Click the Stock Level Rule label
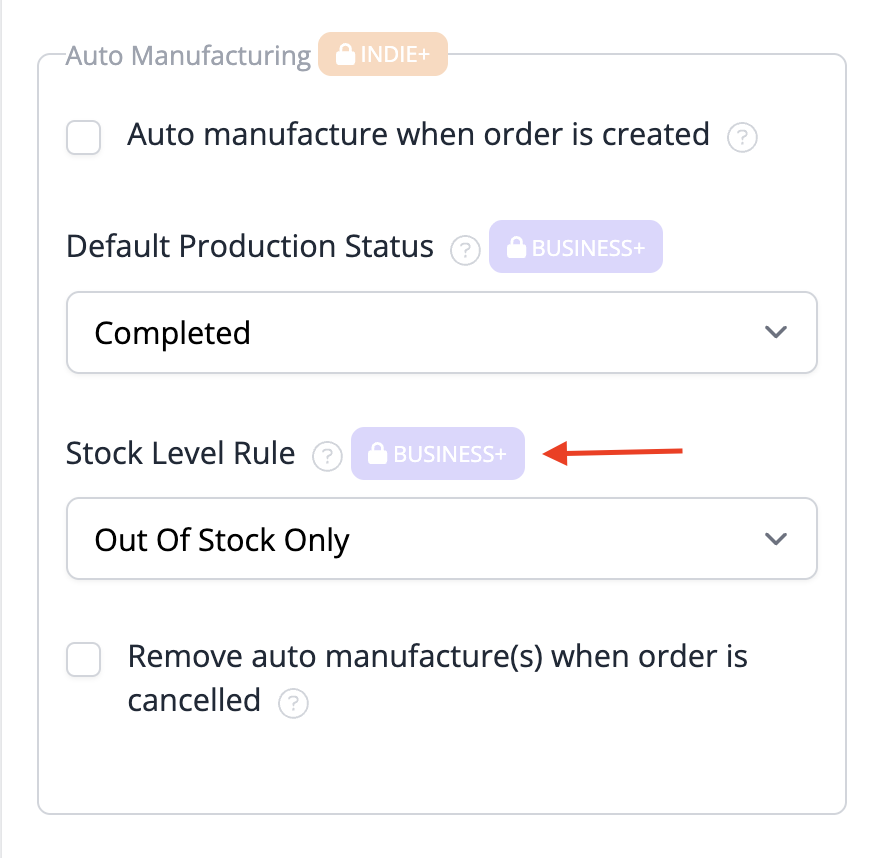The width and height of the screenshot is (882, 858). pos(181,453)
